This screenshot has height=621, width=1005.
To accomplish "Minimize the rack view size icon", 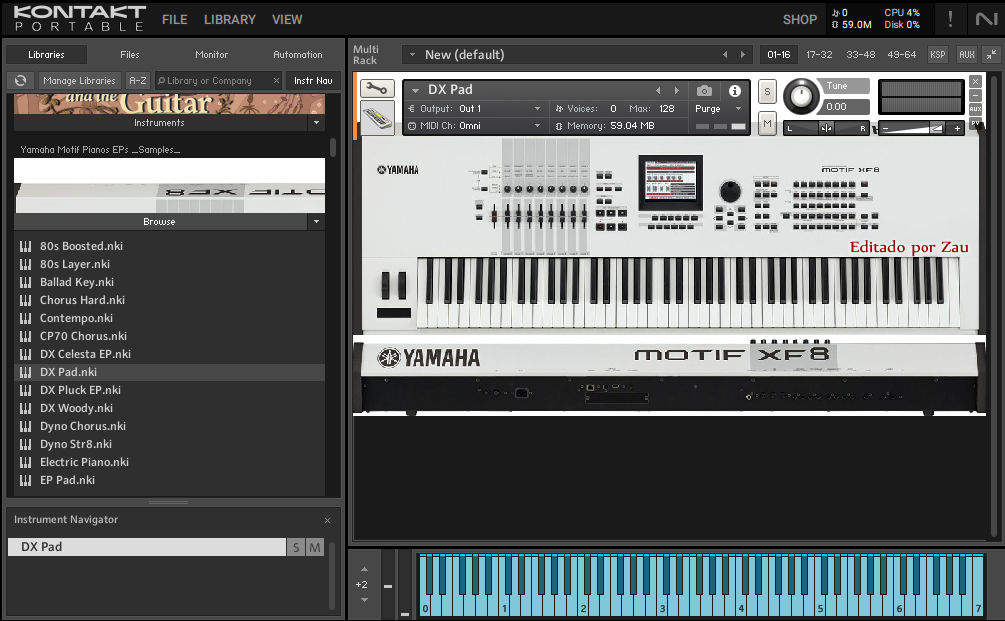I will click(x=991, y=54).
